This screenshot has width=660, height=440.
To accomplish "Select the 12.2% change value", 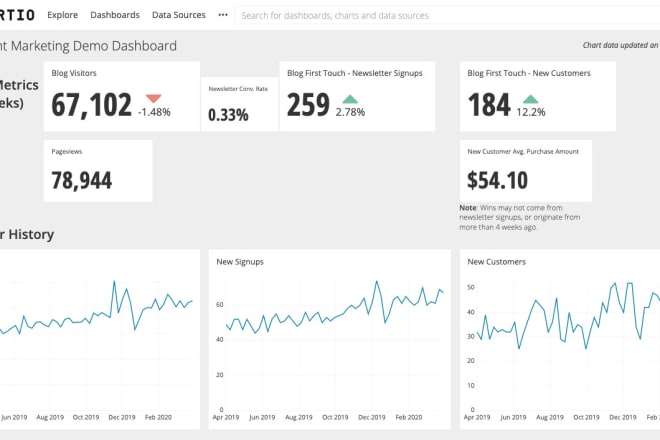I will point(531,112).
